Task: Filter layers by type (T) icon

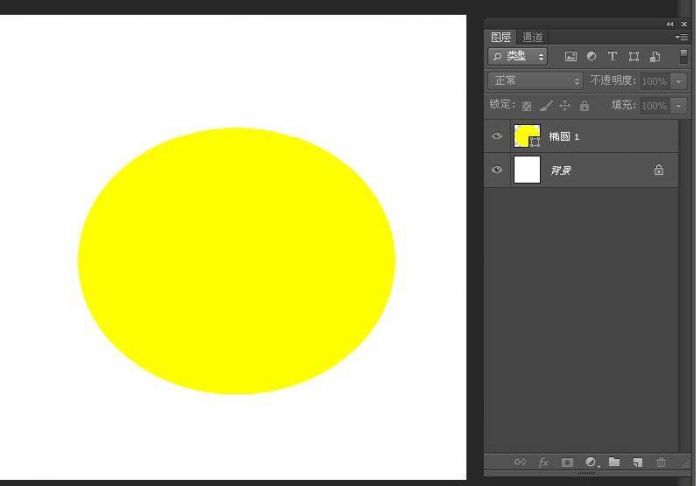Action: click(x=612, y=57)
